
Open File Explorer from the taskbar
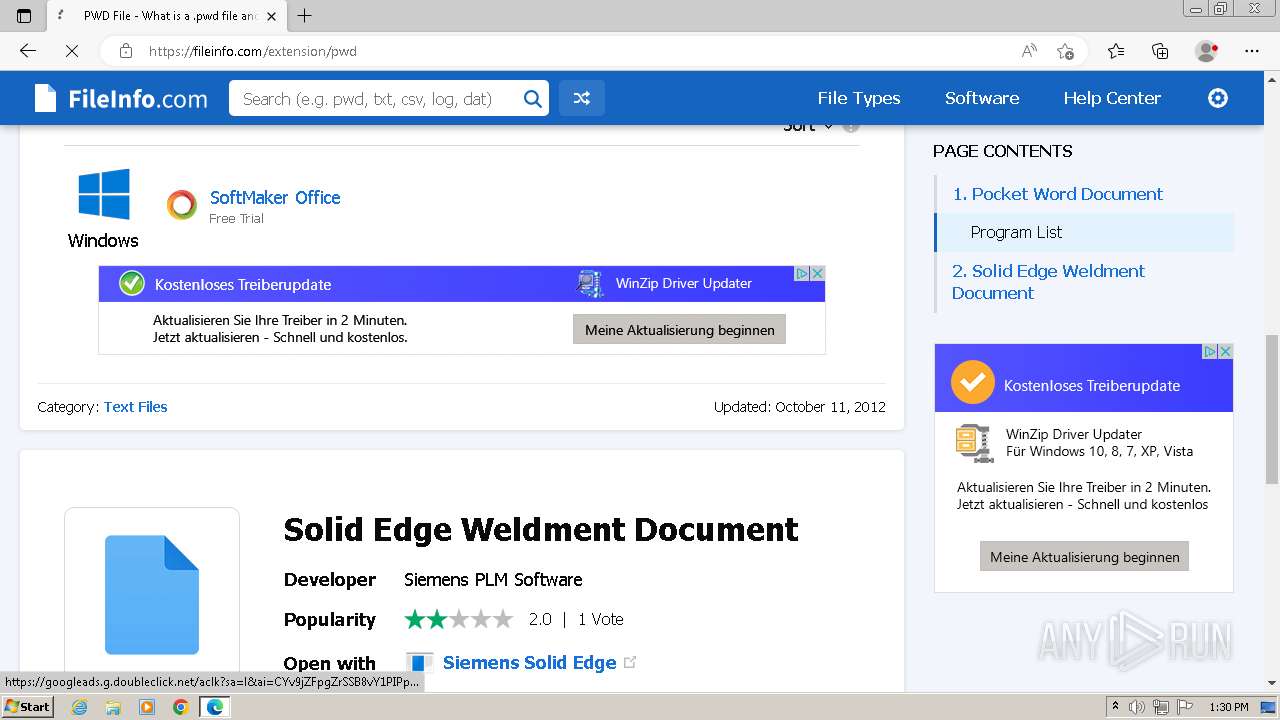pos(113,707)
